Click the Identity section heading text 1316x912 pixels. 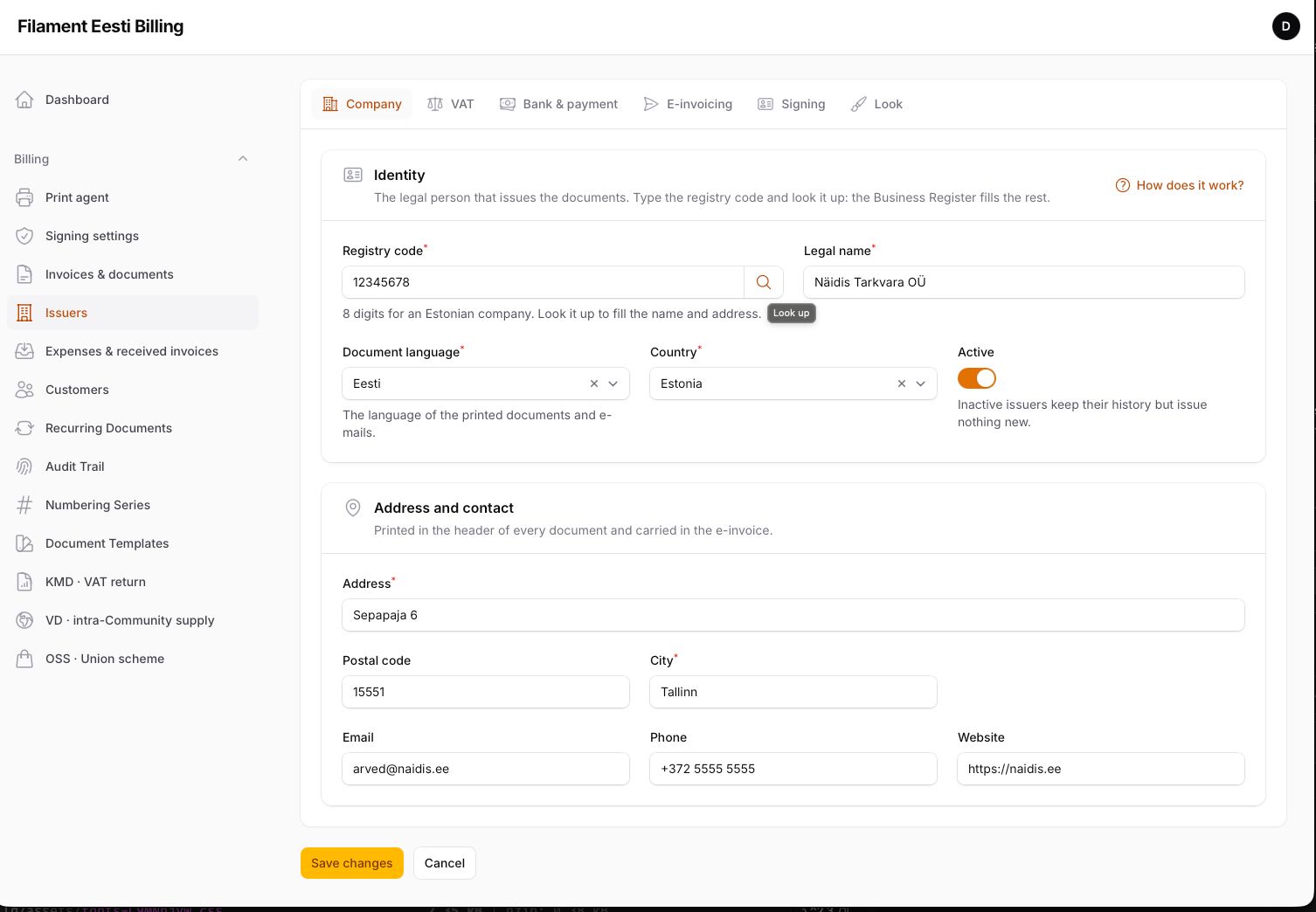tap(399, 175)
